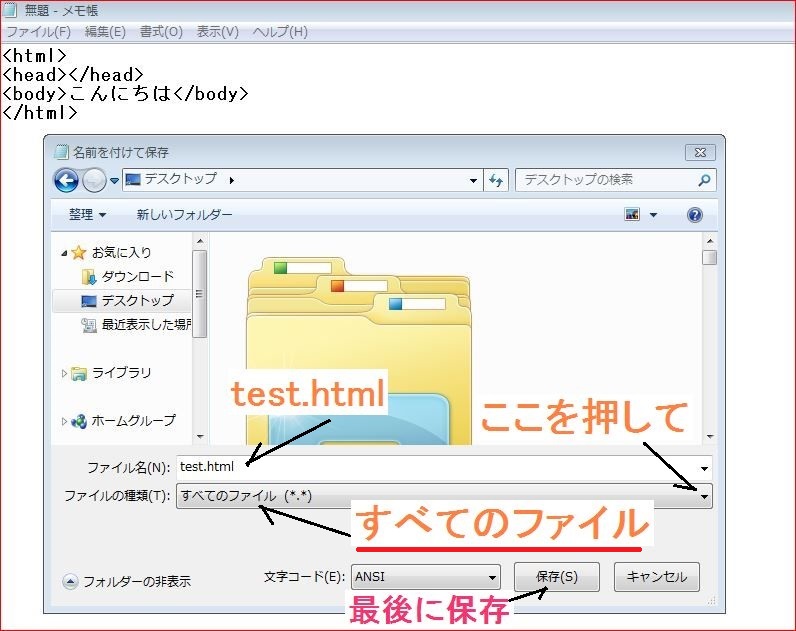Expand the ライブラリ tree node

click(x=64, y=374)
